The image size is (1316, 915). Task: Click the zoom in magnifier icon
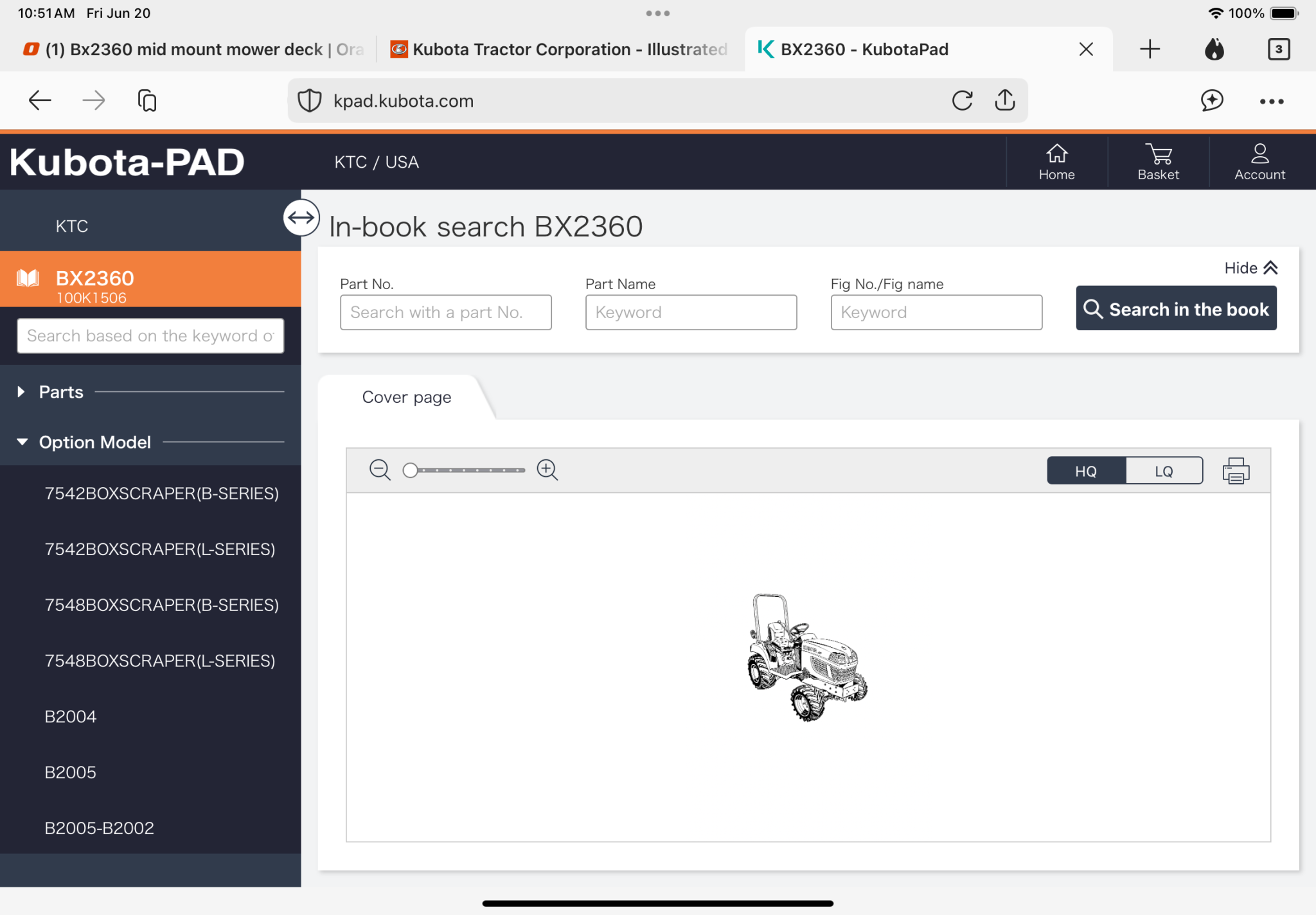(547, 470)
